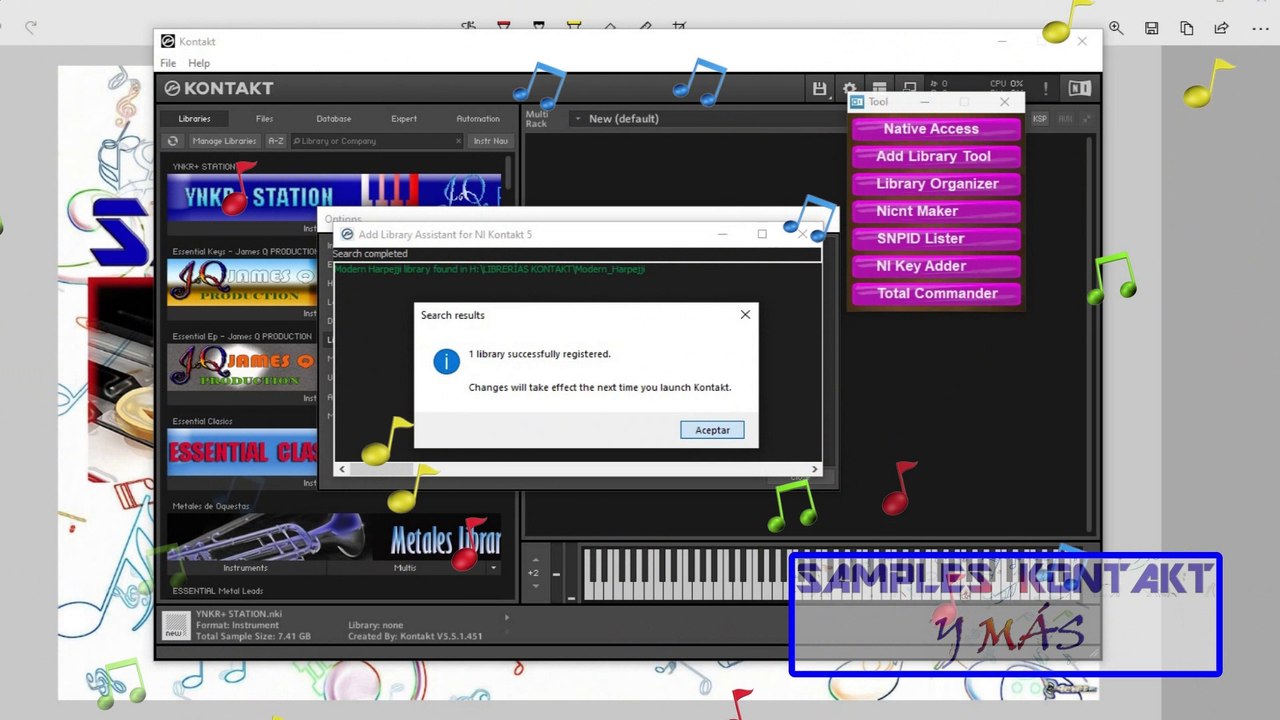
Task: Toggle the AUX button in rack header
Action: coord(1065,119)
